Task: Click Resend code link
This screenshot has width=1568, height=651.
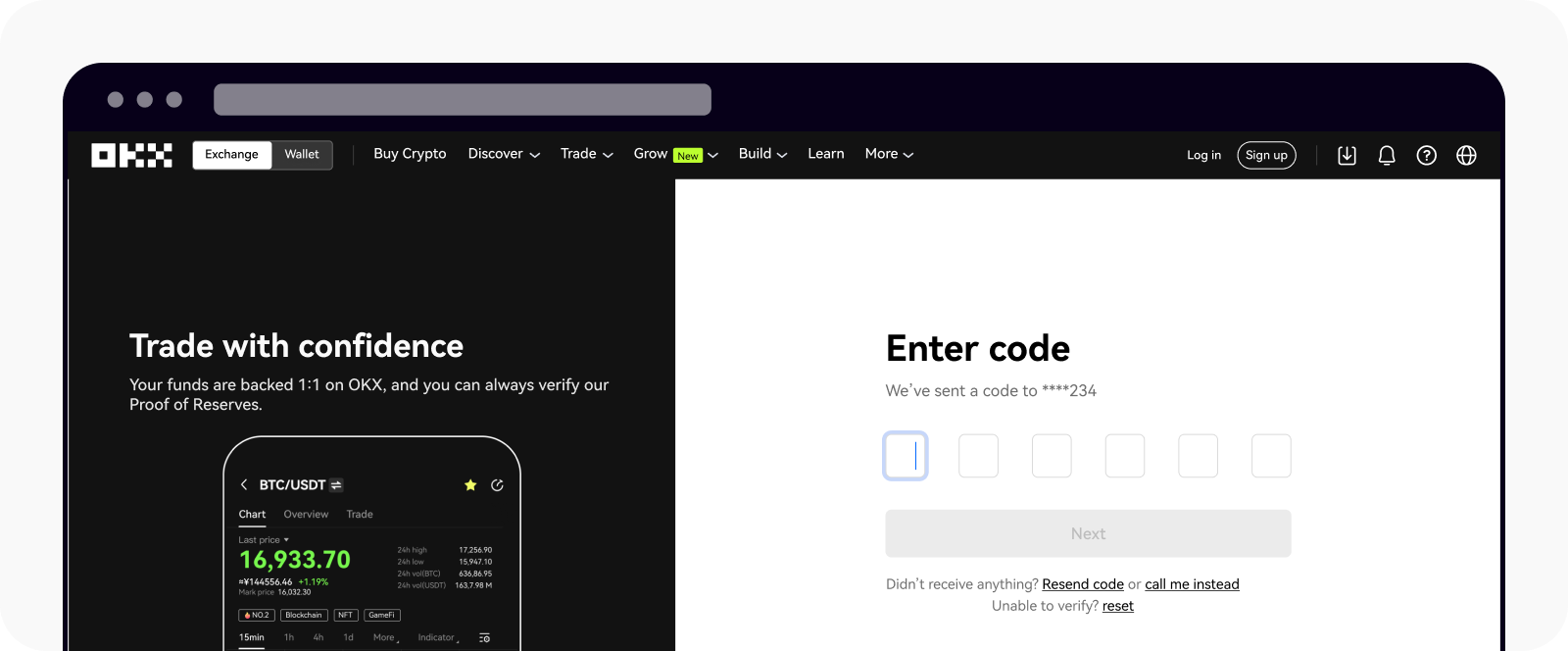Action: point(1083,584)
